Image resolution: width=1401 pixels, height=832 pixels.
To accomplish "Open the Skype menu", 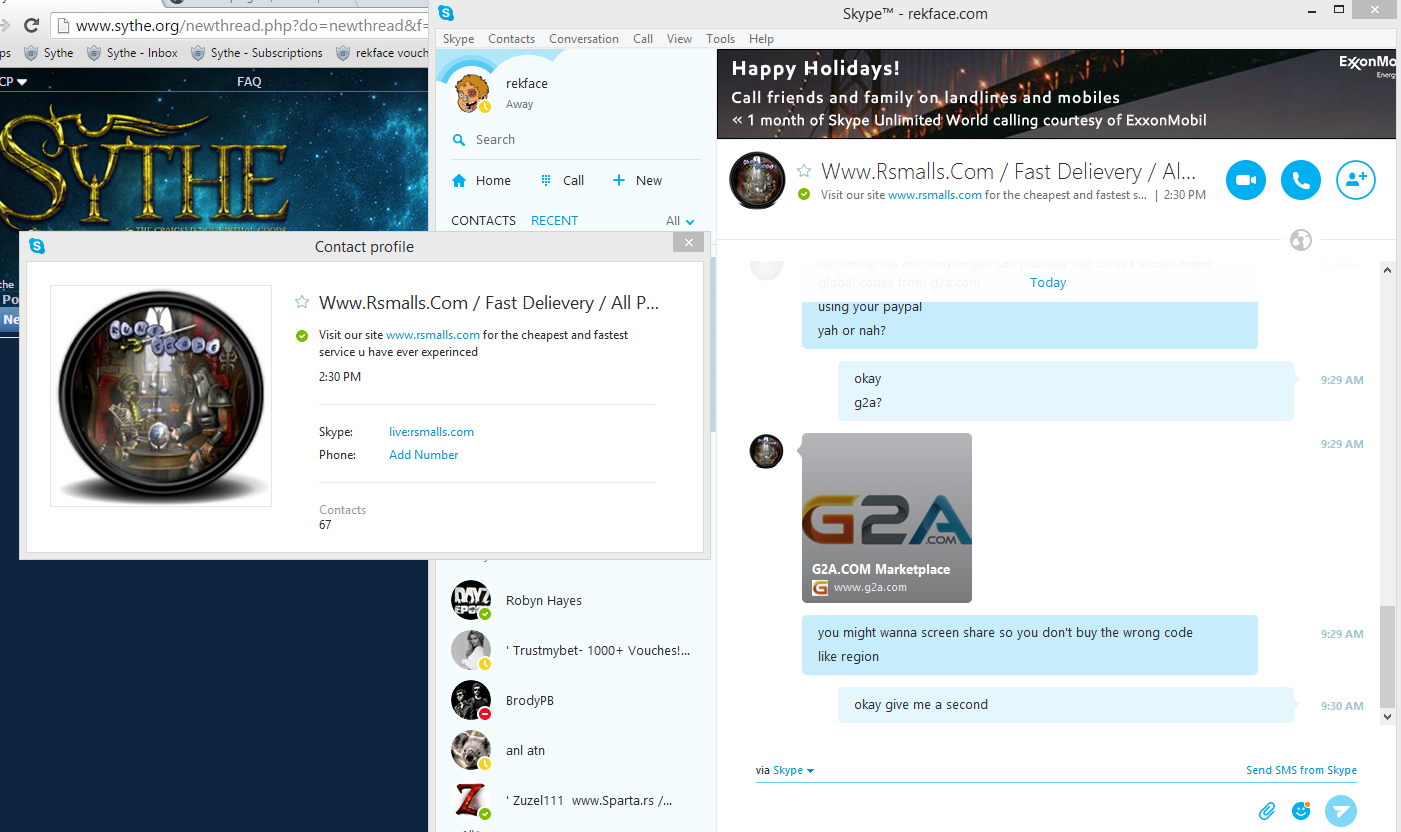I will pos(459,39).
